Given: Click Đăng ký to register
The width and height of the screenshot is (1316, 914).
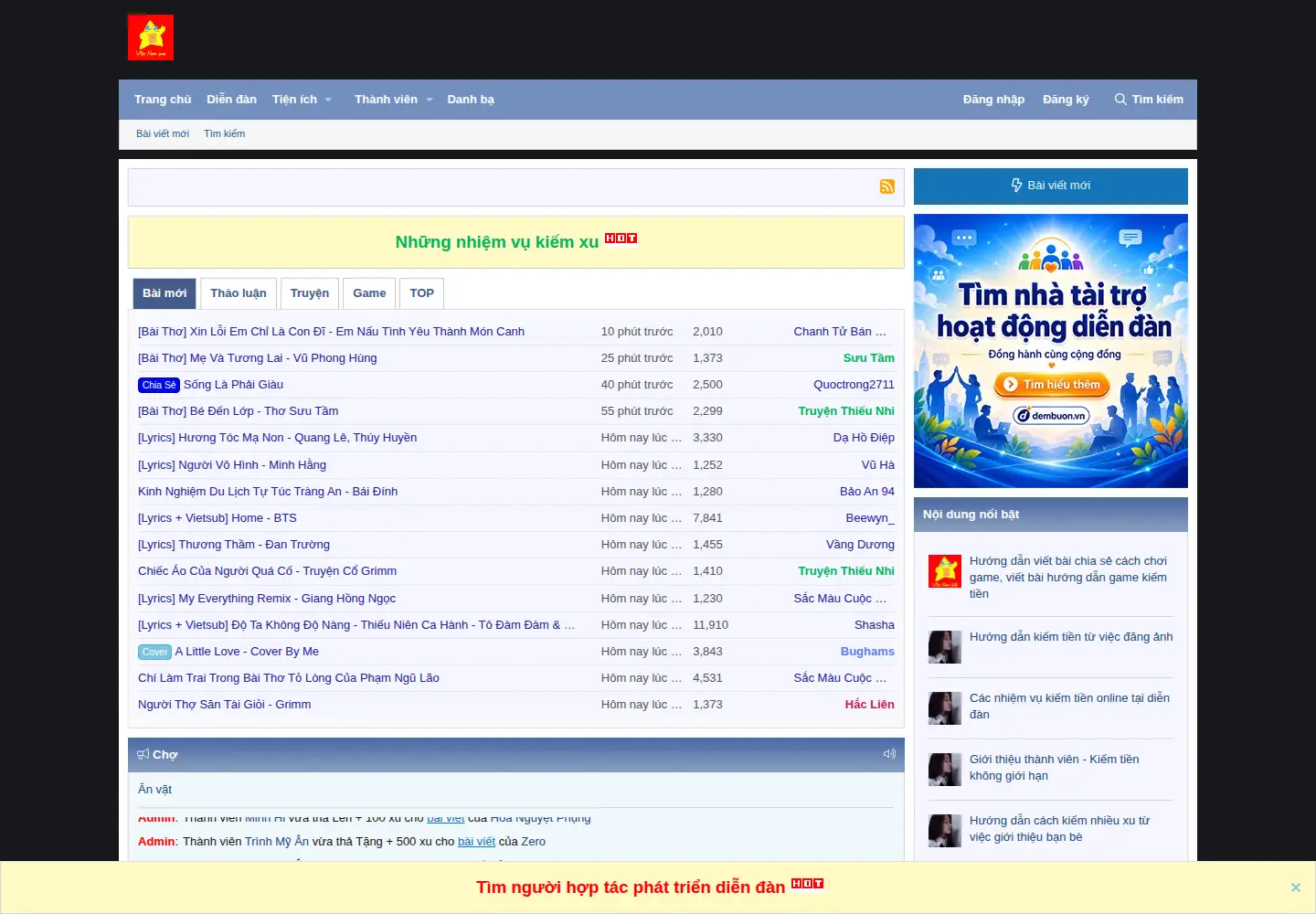Looking at the screenshot, I should click(x=1066, y=100).
